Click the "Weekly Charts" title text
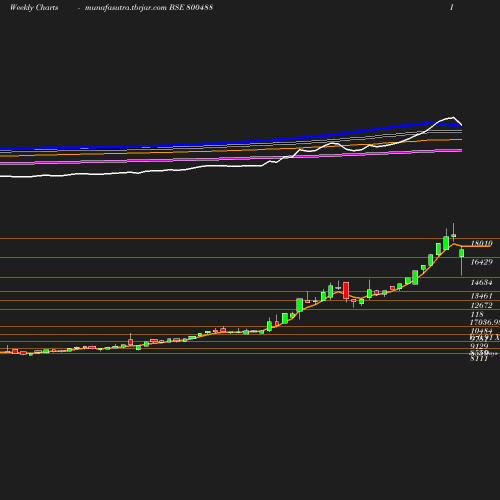The width and height of the screenshot is (500, 500). tap(34, 8)
